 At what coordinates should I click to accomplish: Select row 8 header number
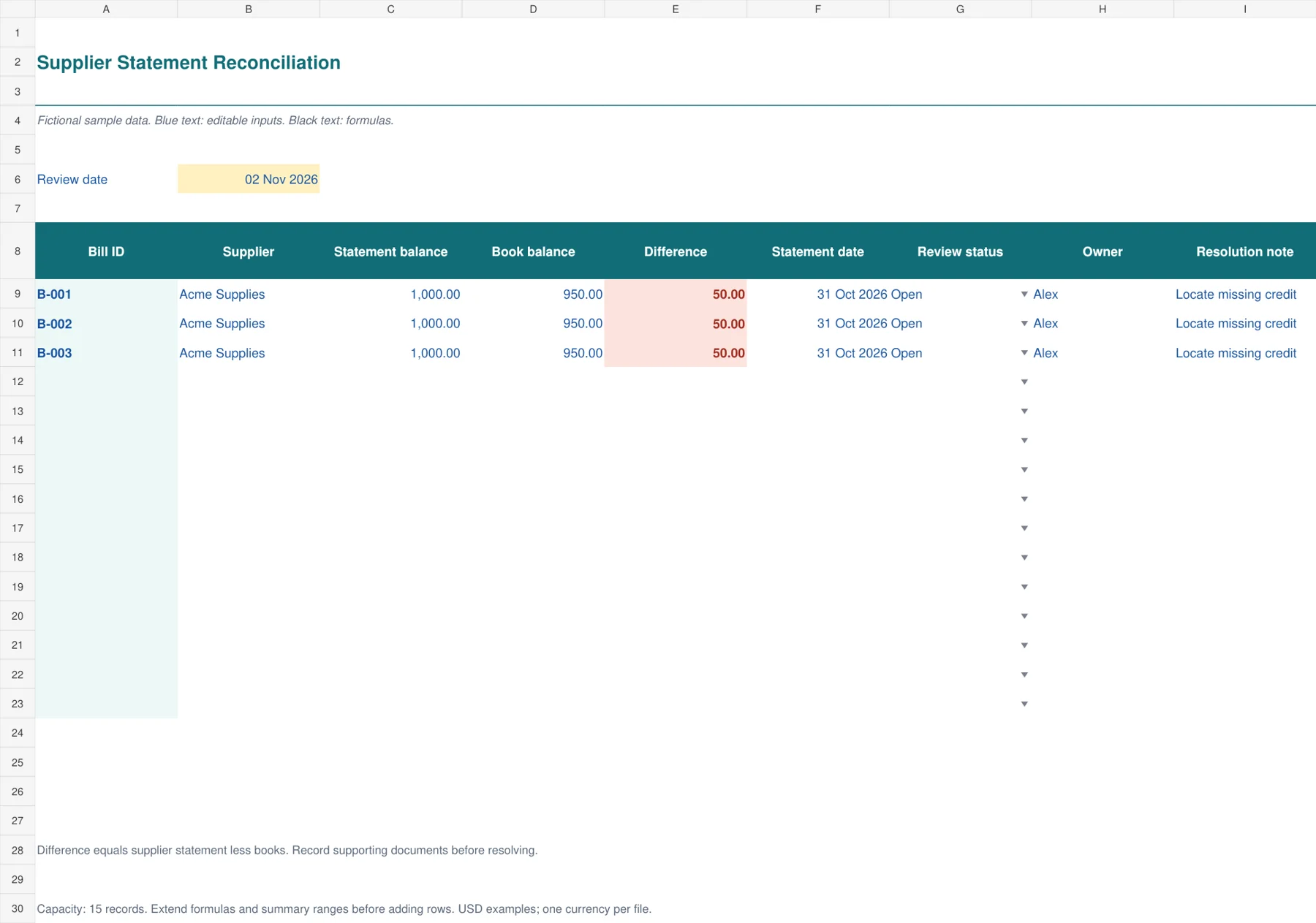pos(18,251)
